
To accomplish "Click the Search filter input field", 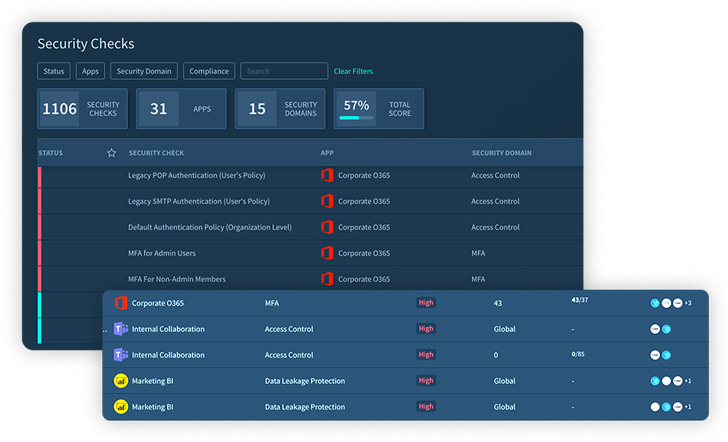I will pyautogui.click(x=284, y=71).
